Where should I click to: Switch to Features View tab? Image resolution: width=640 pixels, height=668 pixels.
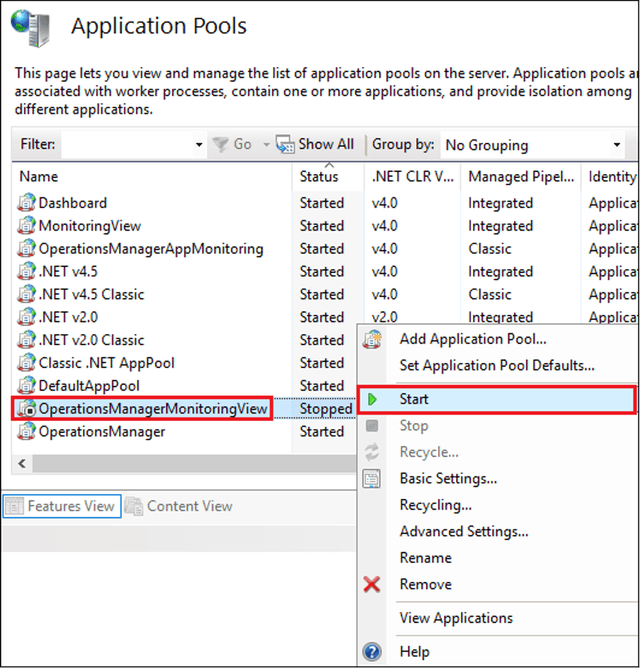[x=62, y=506]
